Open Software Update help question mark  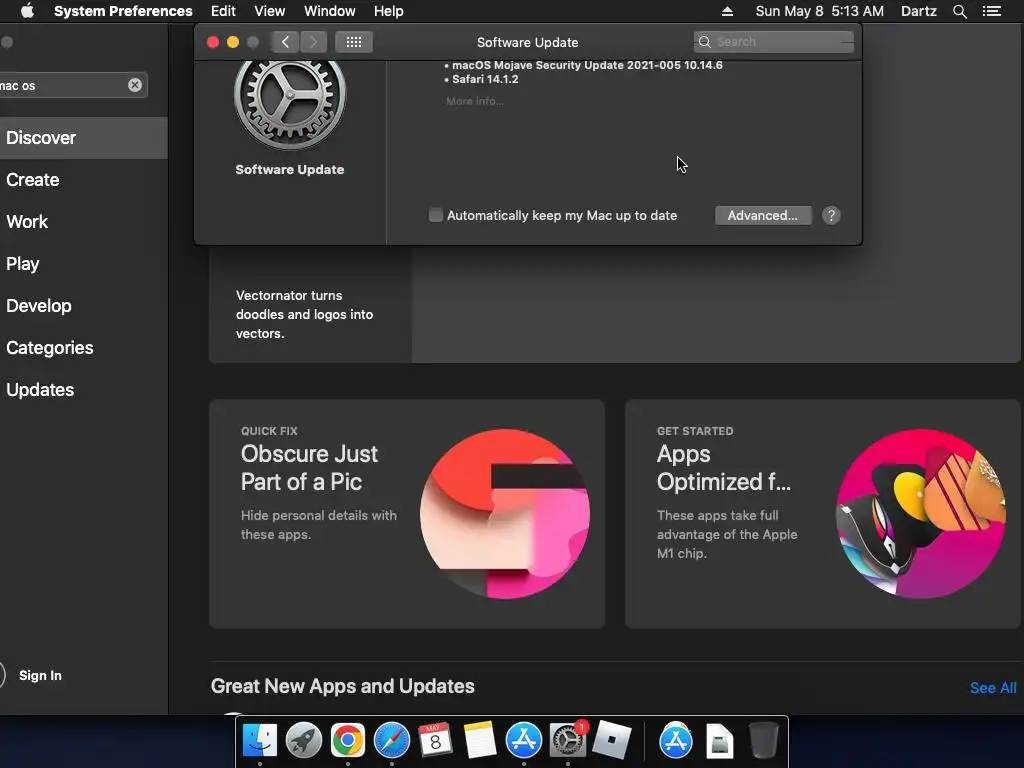pos(831,216)
